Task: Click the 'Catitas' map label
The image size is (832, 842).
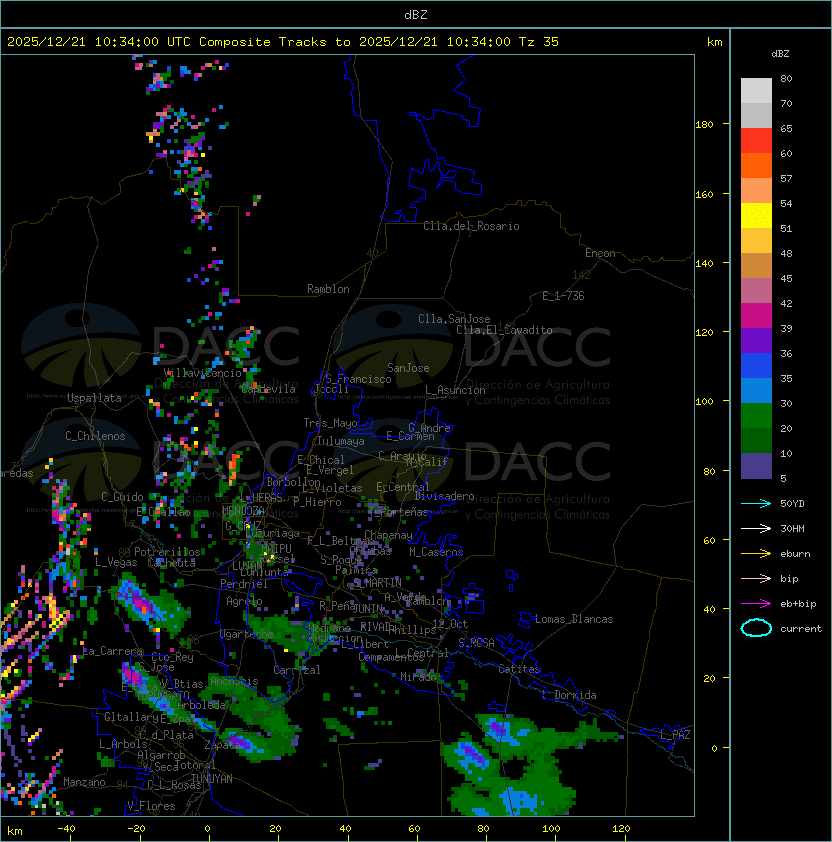Action: click(519, 669)
